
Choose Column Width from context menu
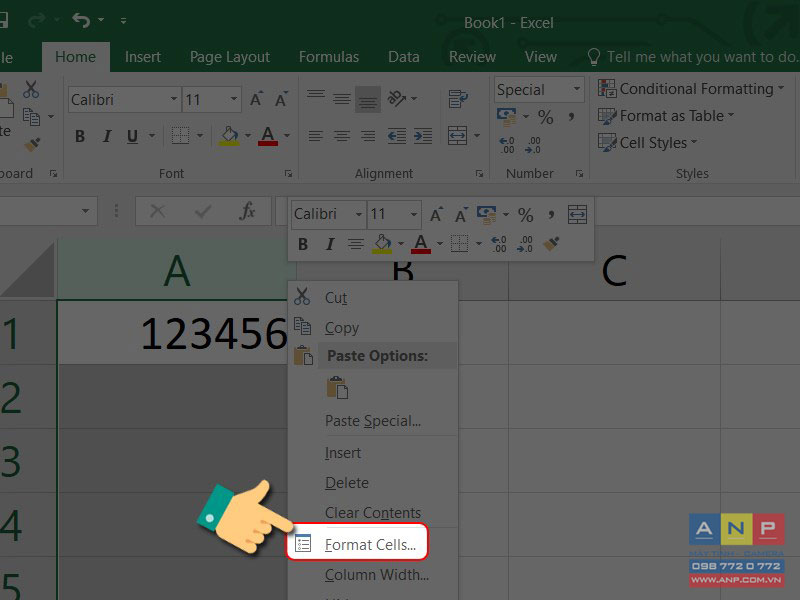pyautogui.click(x=373, y=575)
